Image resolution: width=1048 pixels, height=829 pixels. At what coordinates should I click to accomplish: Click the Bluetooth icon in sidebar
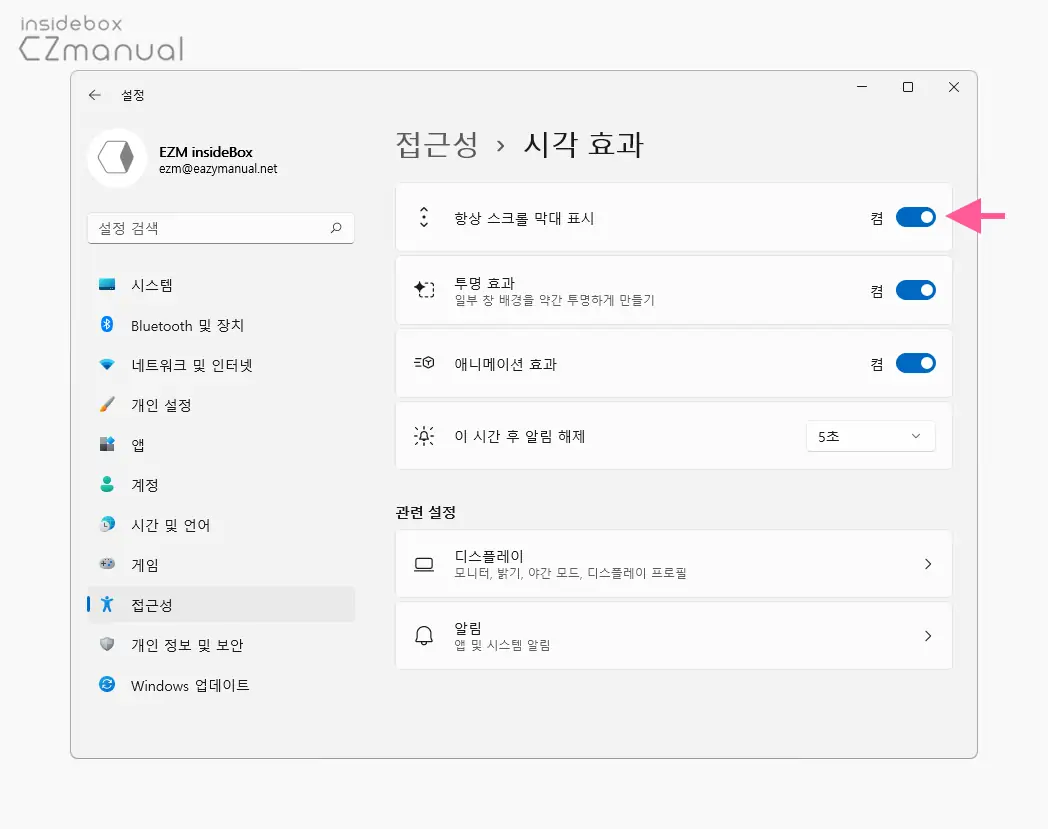click(107, 324)
